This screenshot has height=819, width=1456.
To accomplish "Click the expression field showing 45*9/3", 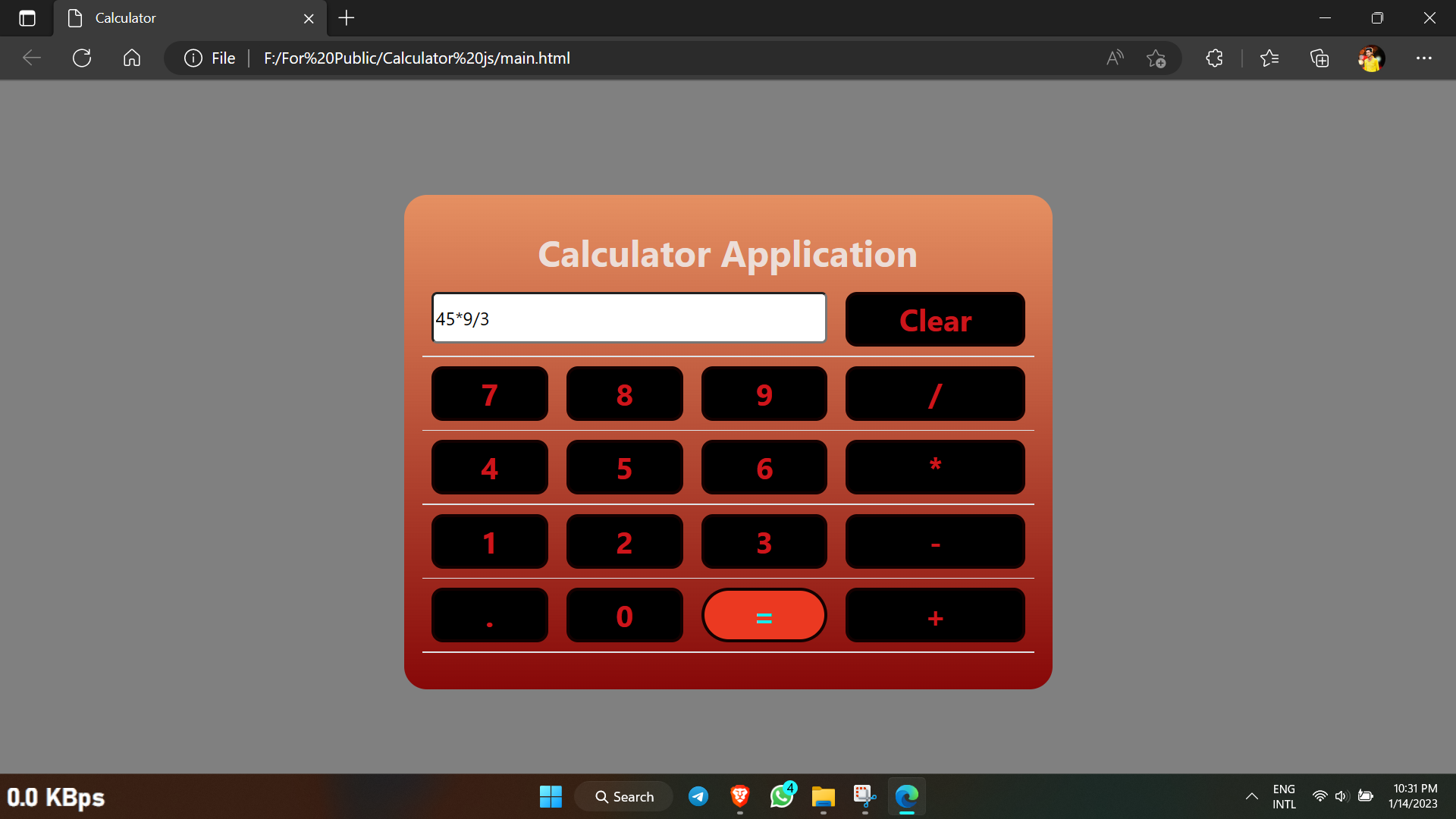I will coord(628,318).
